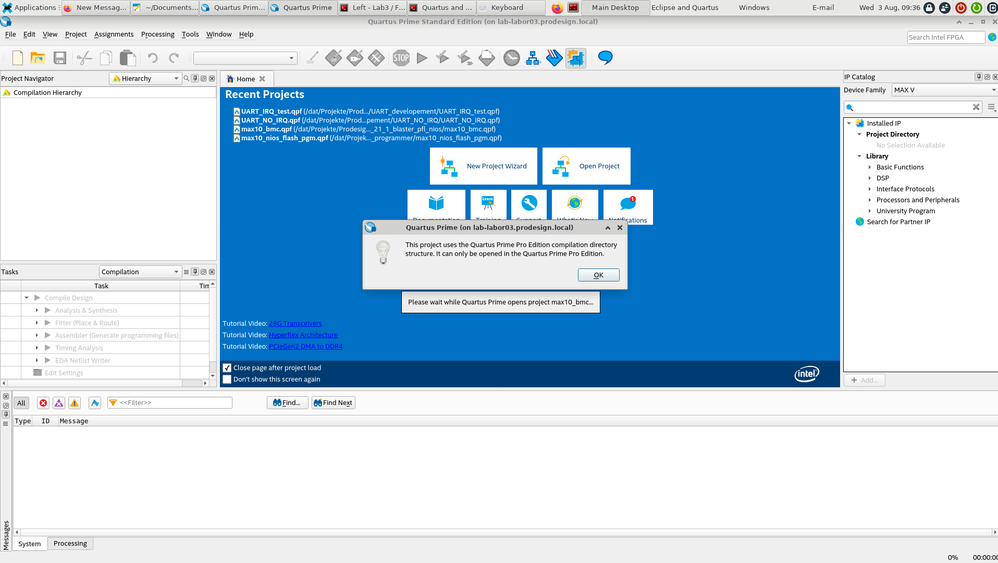Switch to the Processing messages tab
This screenshot has width=998, height=563.
click(70, 543)
